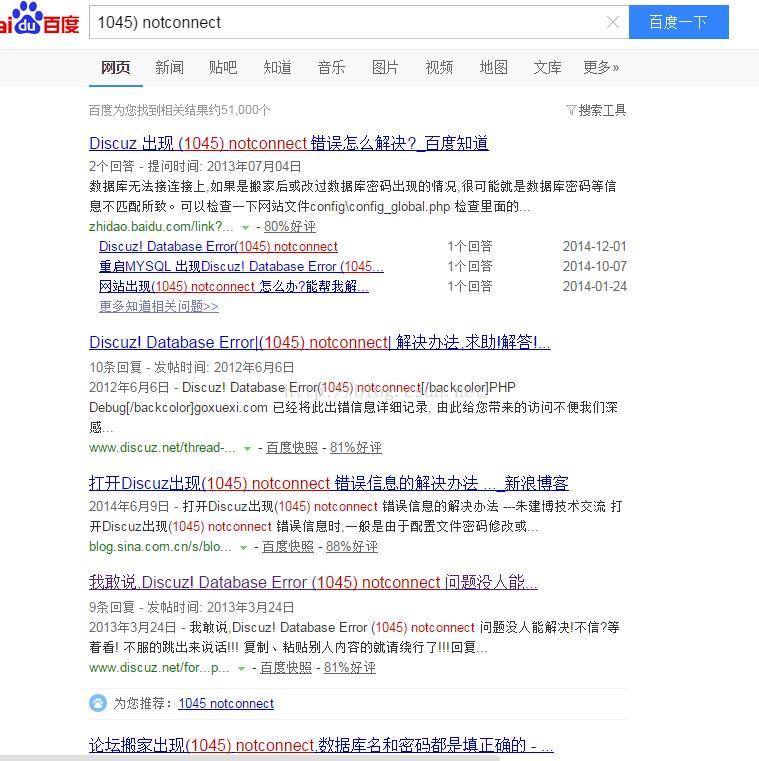
Task: Click the green URL zhidao.baidu.com/link?...
Action: point(161,227)
